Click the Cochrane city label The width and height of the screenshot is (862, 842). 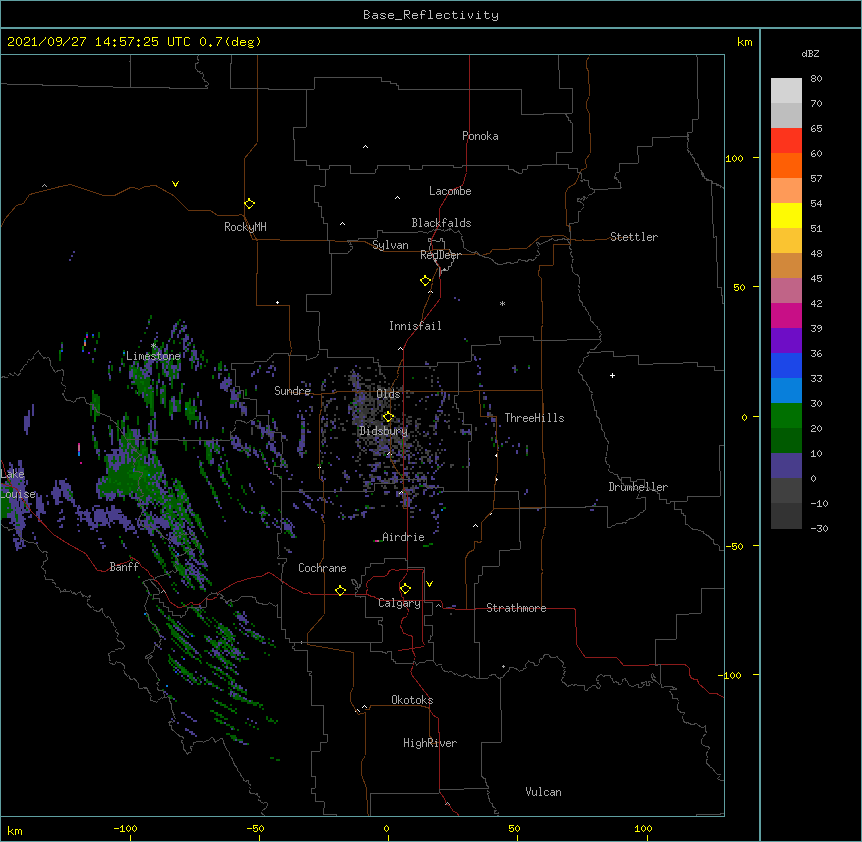(322, 568)
